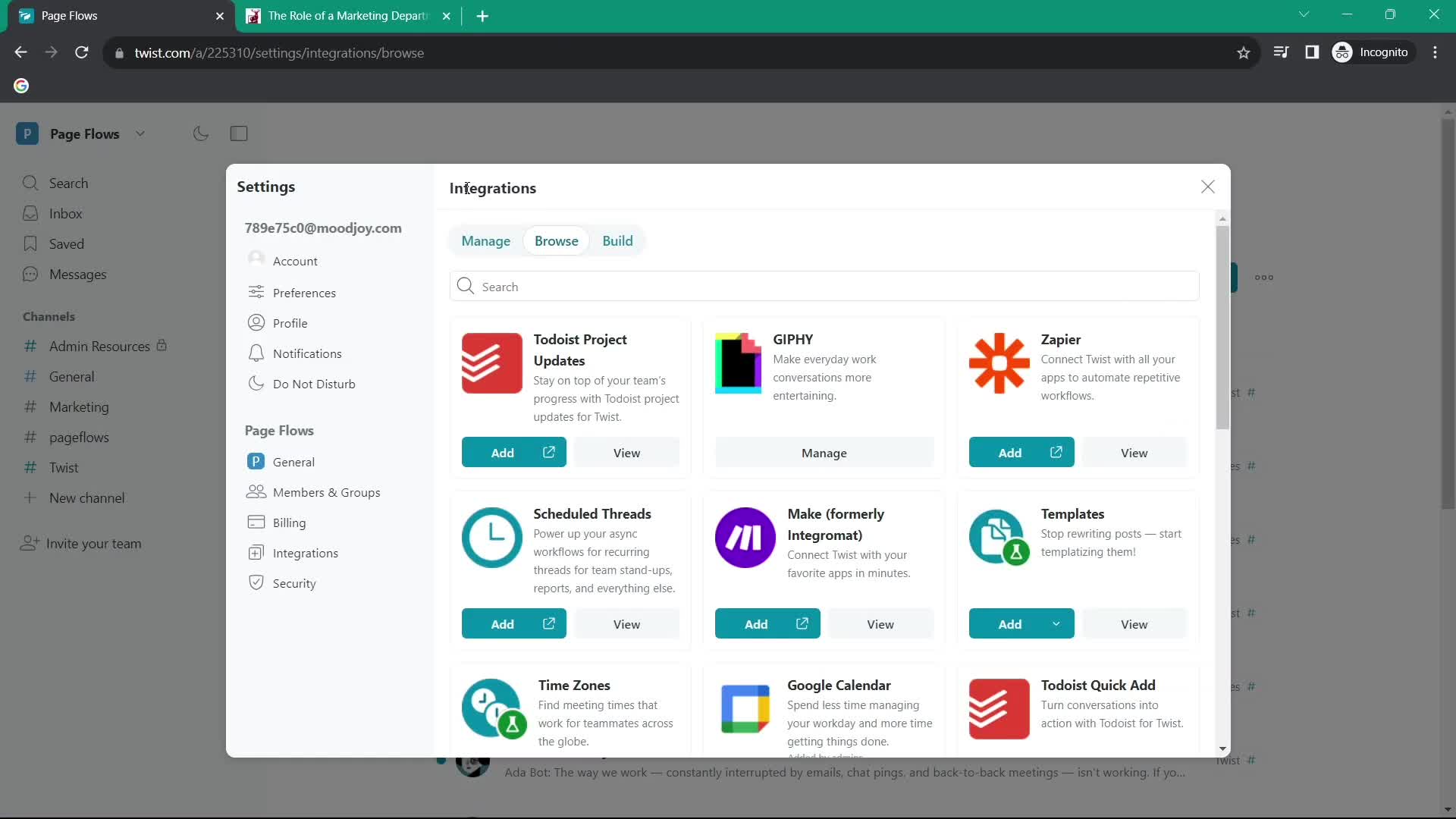Image resolution: width=1456 pixels, height=819 pixels.
Task: Open the browser side panel icon
Action: pos(1312,52)
